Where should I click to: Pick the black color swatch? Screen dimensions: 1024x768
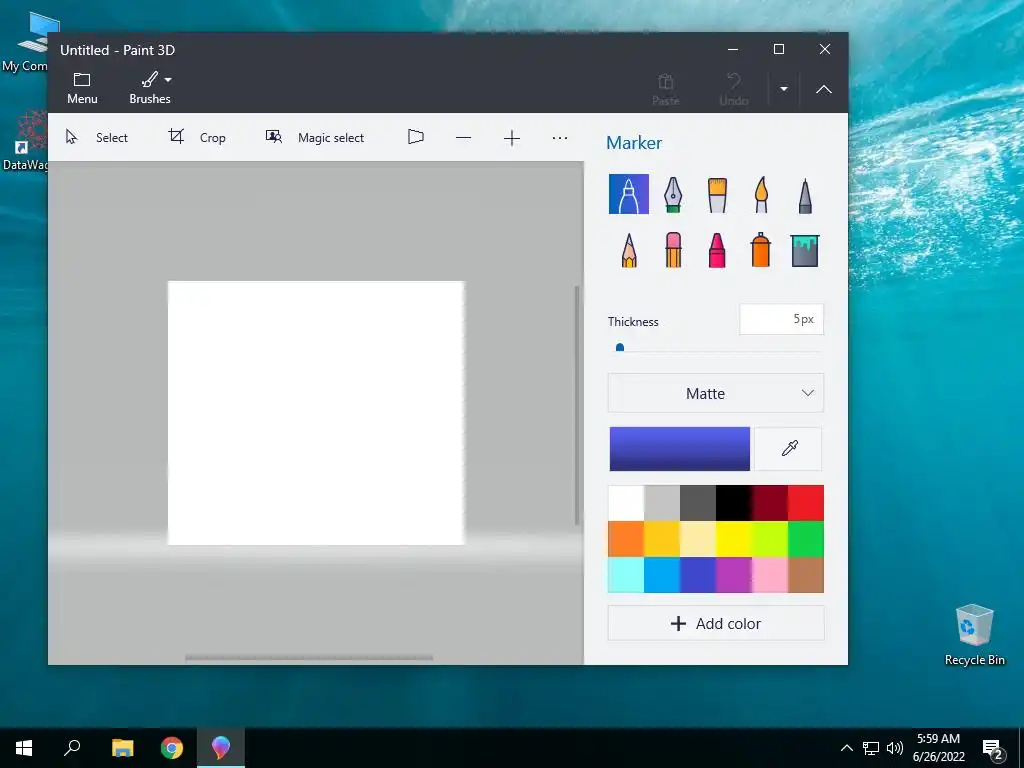[733, 503]
